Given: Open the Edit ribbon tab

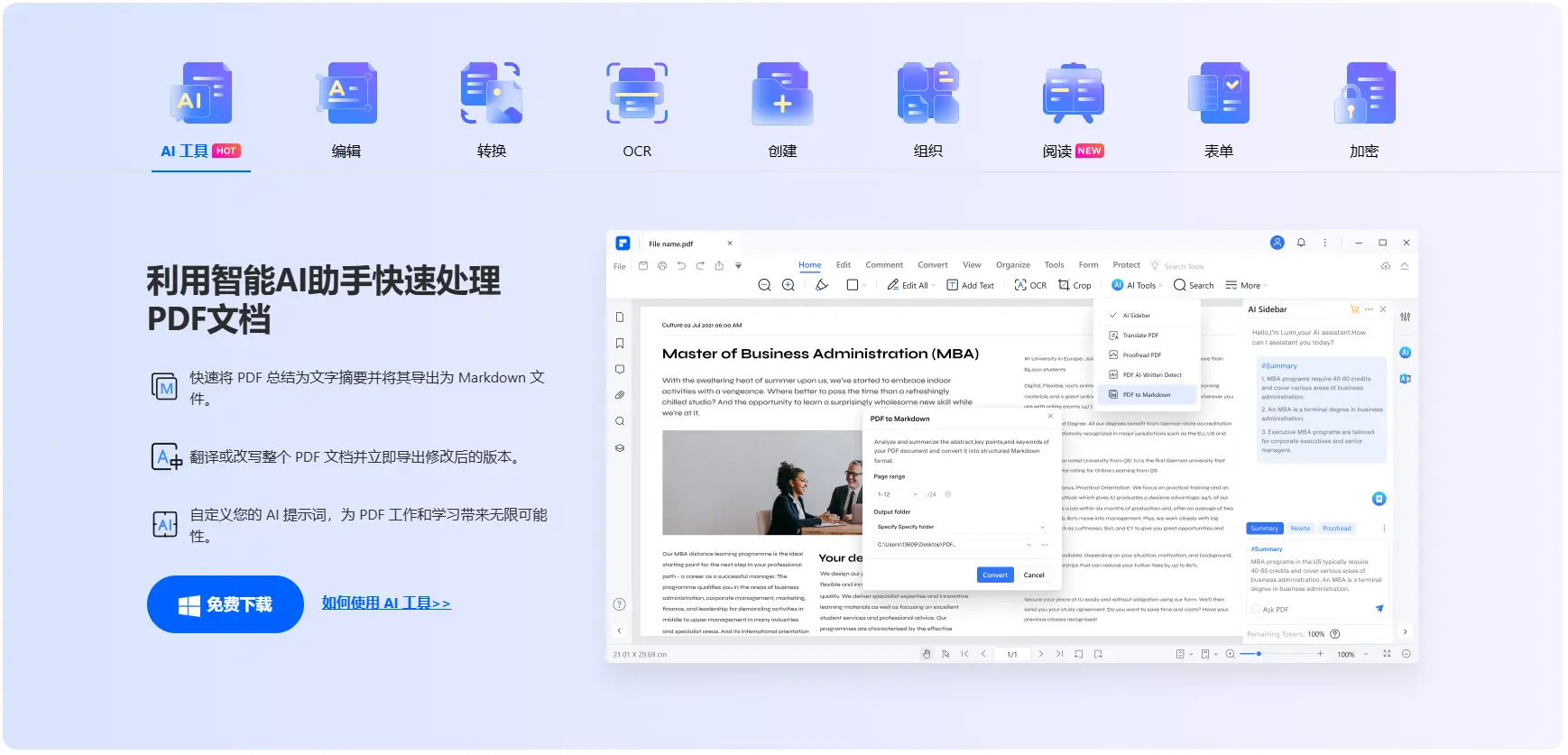Looking at the screenshot, I should click(844, 265).
